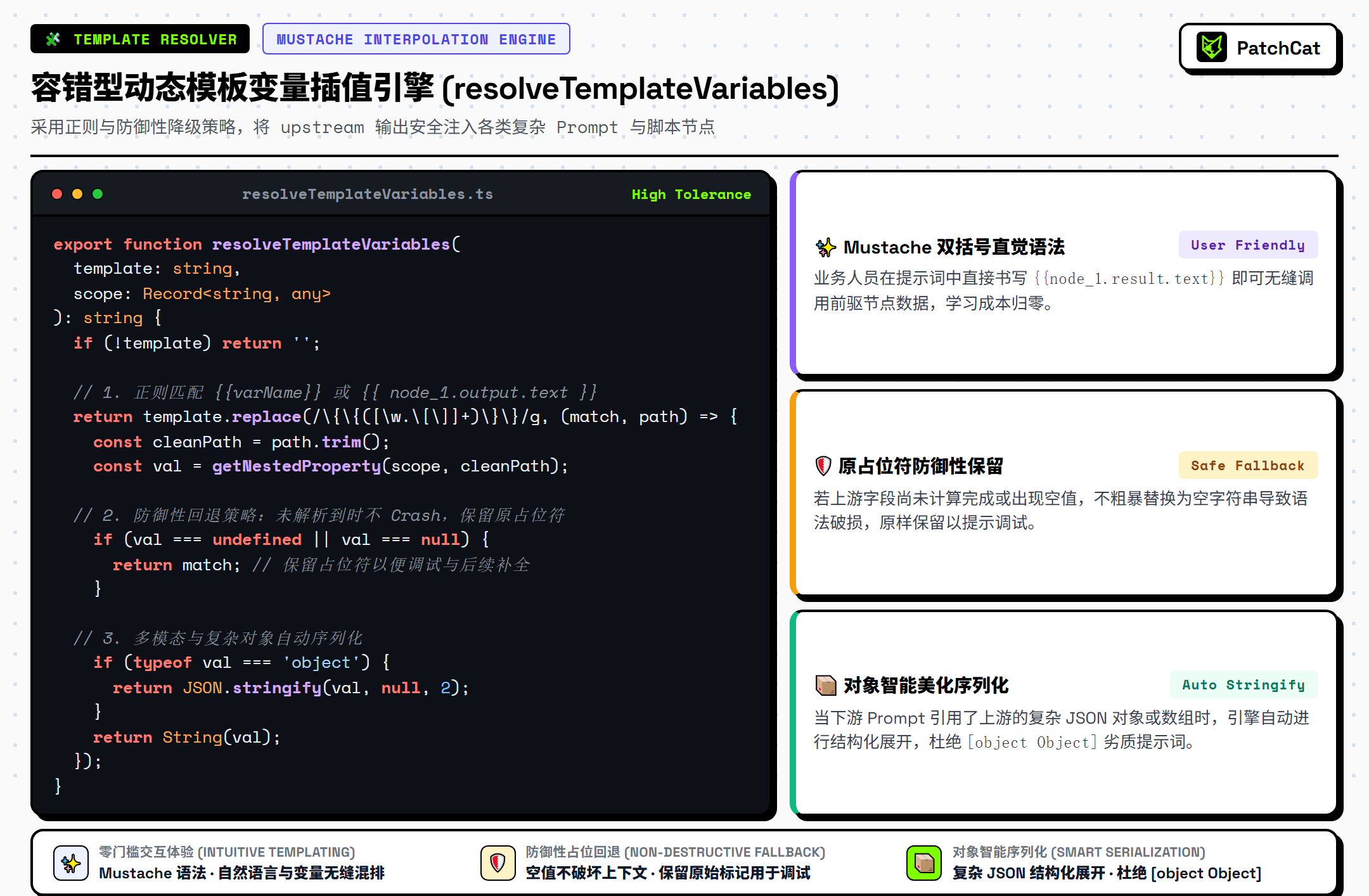This screenshot has height=896, width=1369.
Task: Click the 'return JSON.stringify(val, null, 2);' line
Action: point(291,688)
